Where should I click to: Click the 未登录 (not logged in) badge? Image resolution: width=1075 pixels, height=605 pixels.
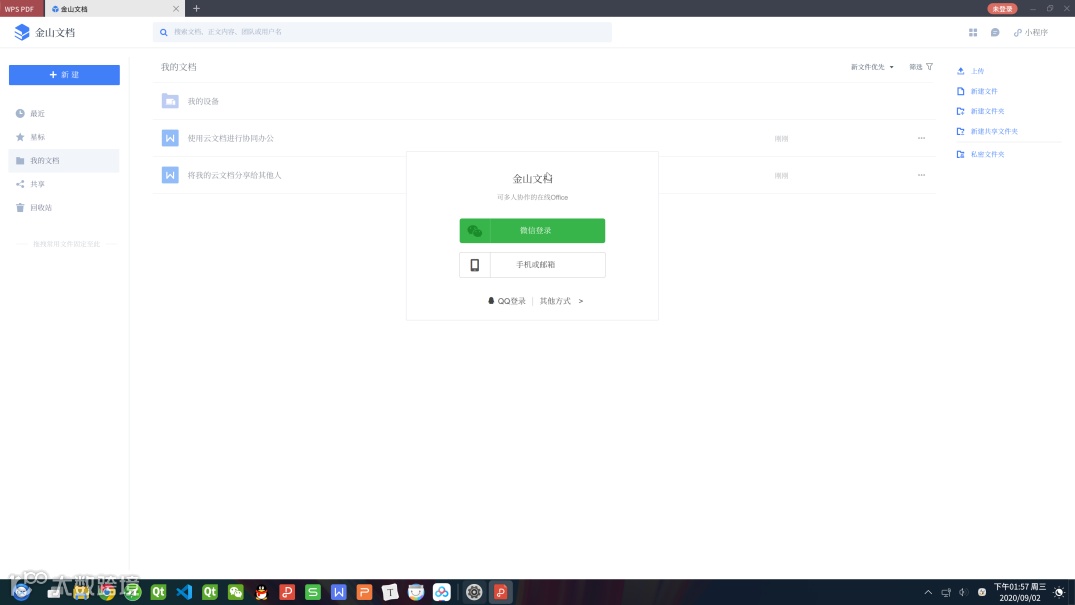pos(1002,9)
